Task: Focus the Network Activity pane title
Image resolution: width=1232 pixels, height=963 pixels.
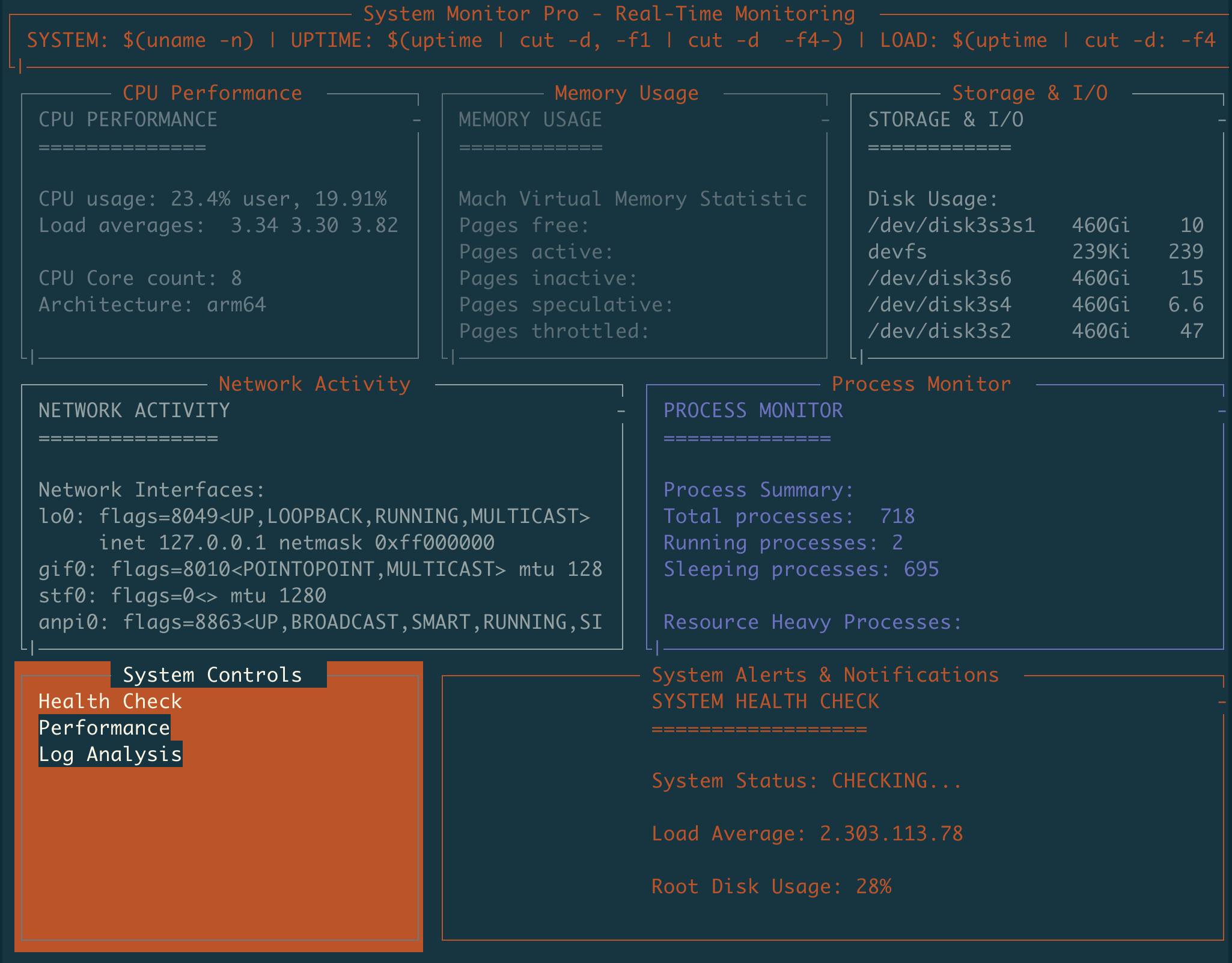Action: pos(314,384)
